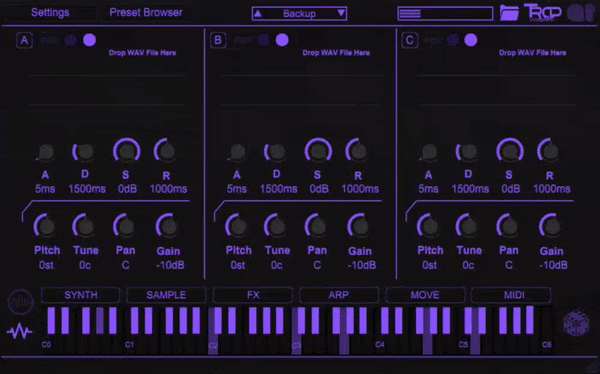Select sampler slot B icon
Screen dimensions: 600x374
pyautogui.click(x=218, y=40)
